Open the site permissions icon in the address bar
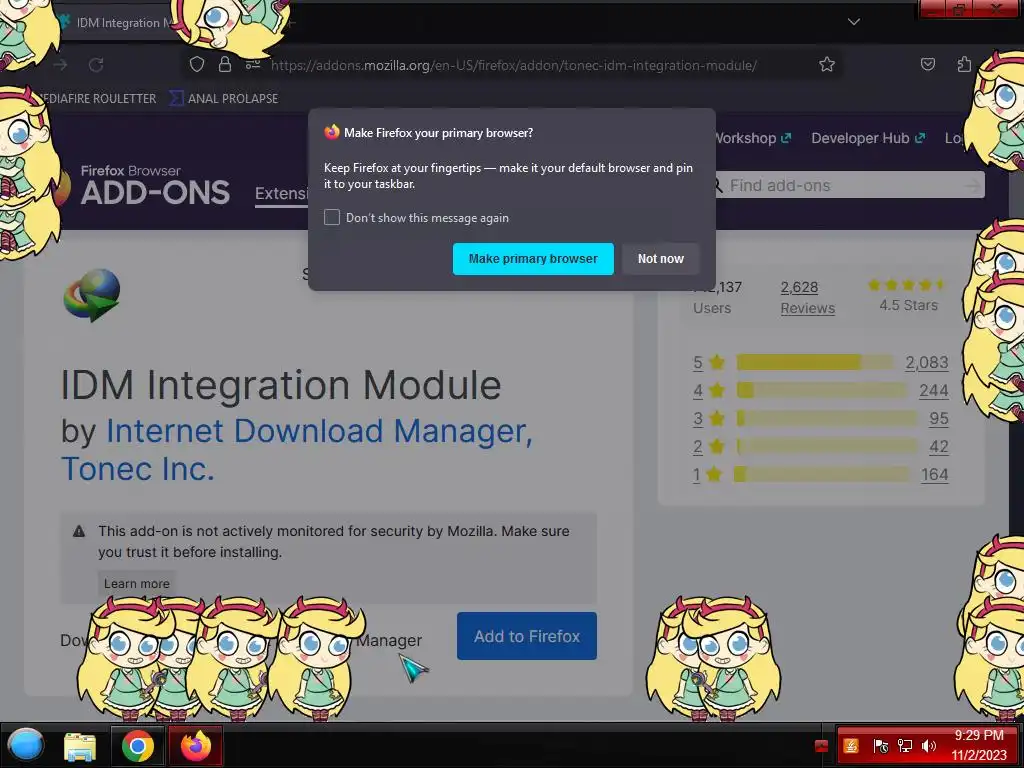This screenshot has height=768, width=1024. pos(253,65)
